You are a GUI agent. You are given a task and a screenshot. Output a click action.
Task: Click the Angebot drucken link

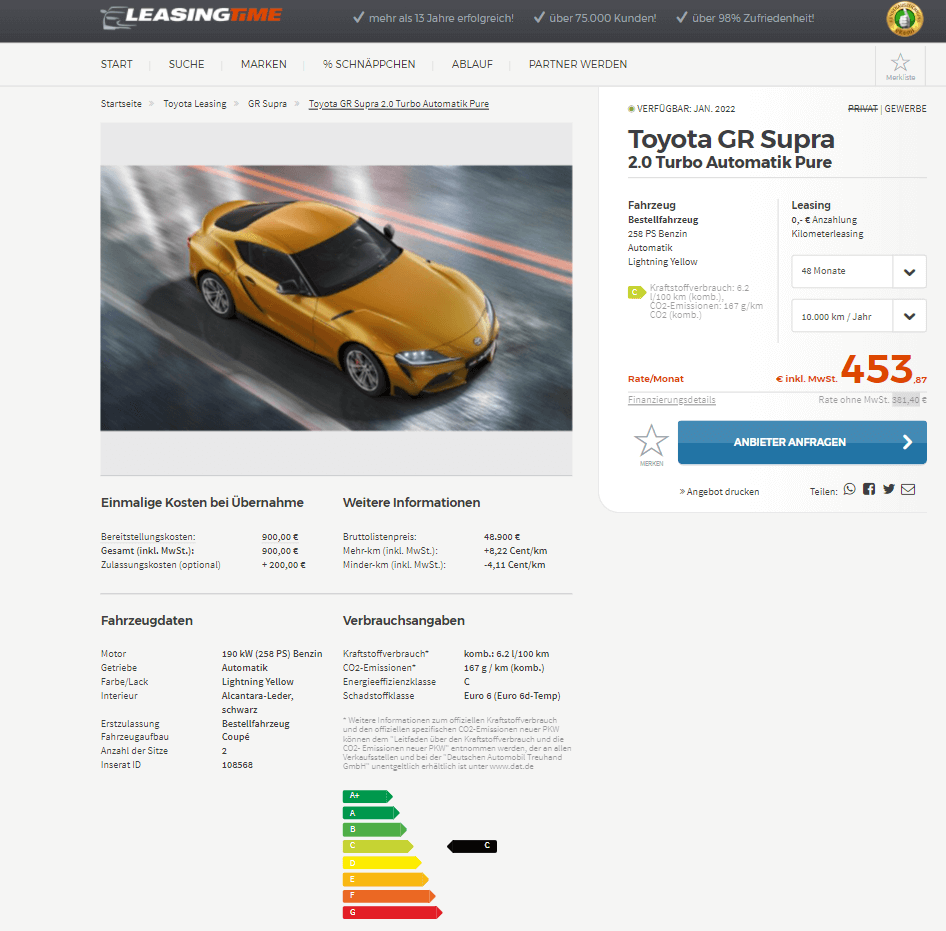[719, 492]
